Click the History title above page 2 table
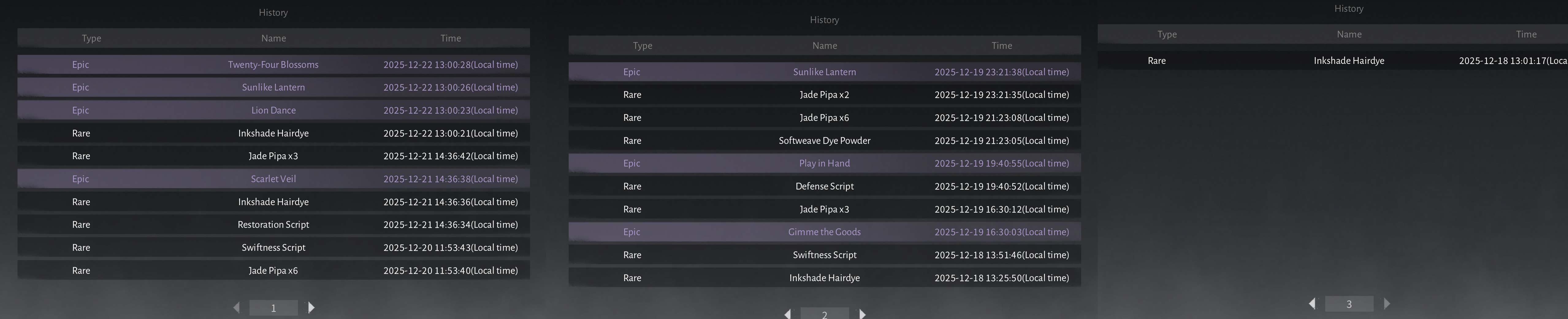 (x=824, y=20)
